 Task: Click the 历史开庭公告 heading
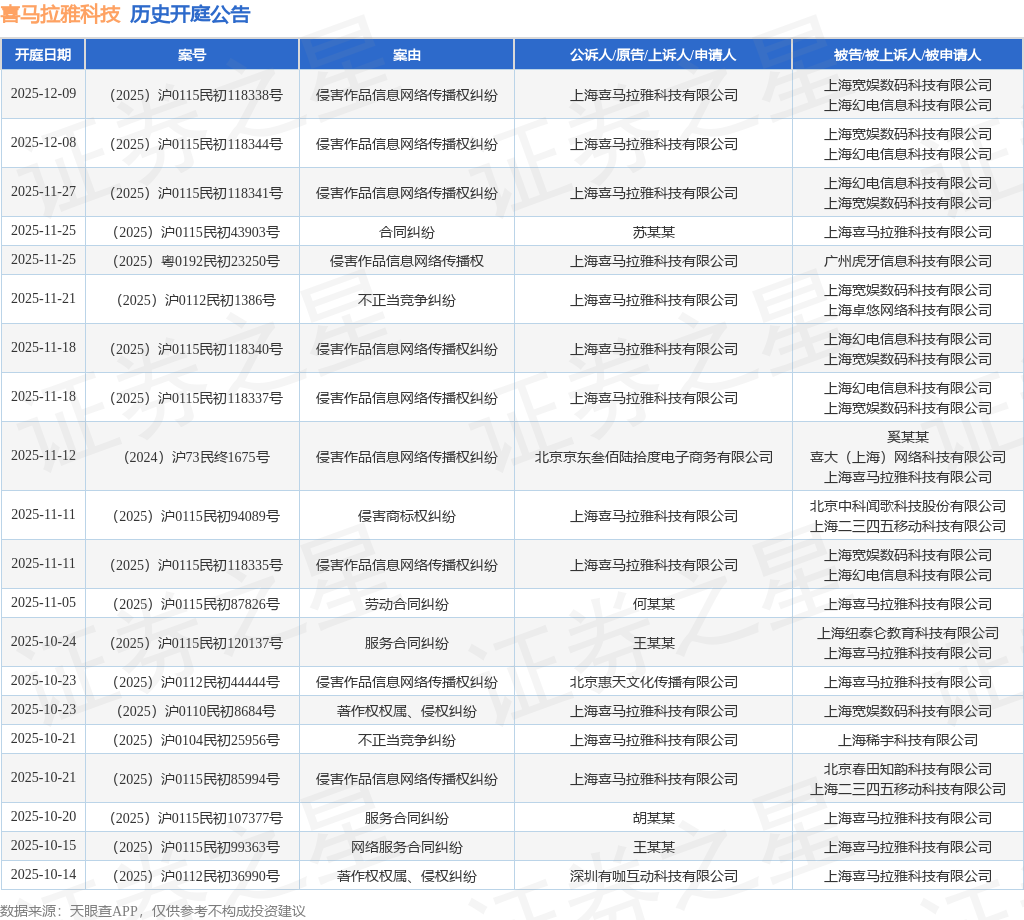click(x=190, y=14)
